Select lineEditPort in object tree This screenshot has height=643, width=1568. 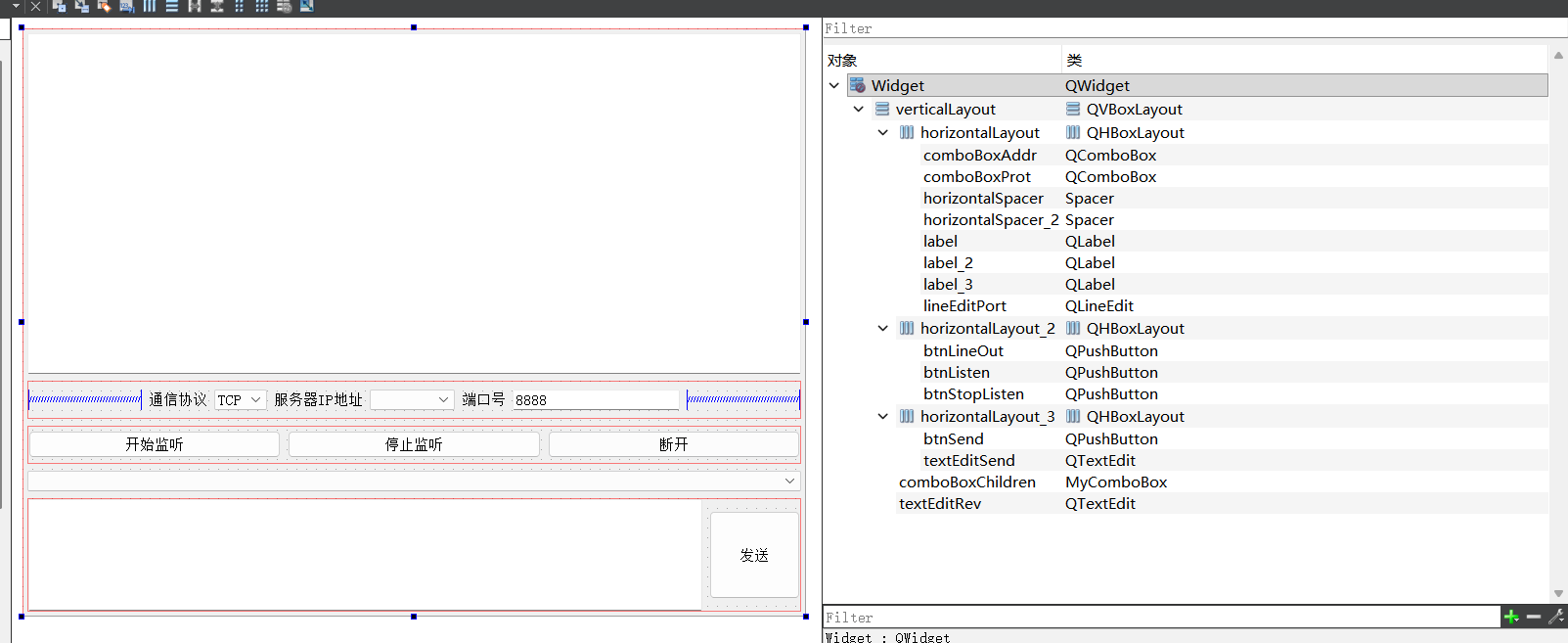click(x=964, y=305)
